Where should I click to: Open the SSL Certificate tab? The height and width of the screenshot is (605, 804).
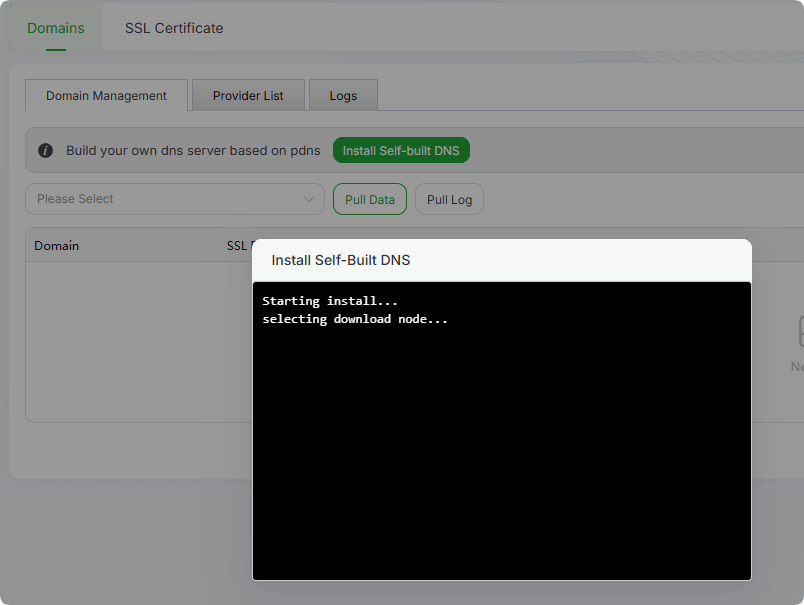pyautogui.click(x=174, y=28)
